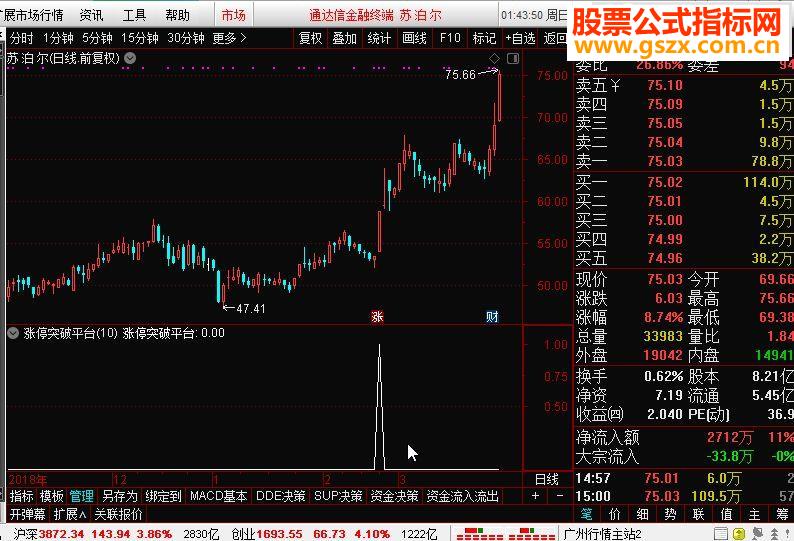This screenshot has height=541, width=794.
Task: Zoom in chart with plus button
Action: pyautogui.click(x=535, y=495)
